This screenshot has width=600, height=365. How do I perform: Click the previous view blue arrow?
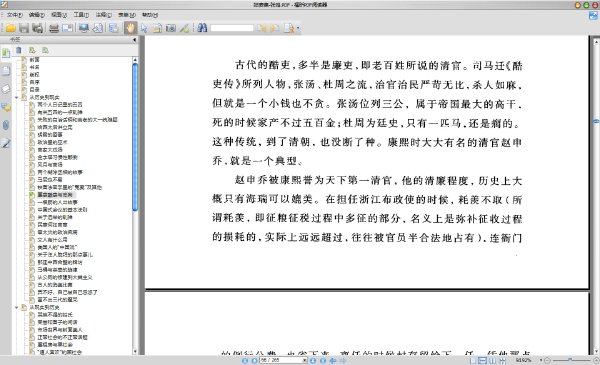[x=333, y=360]
